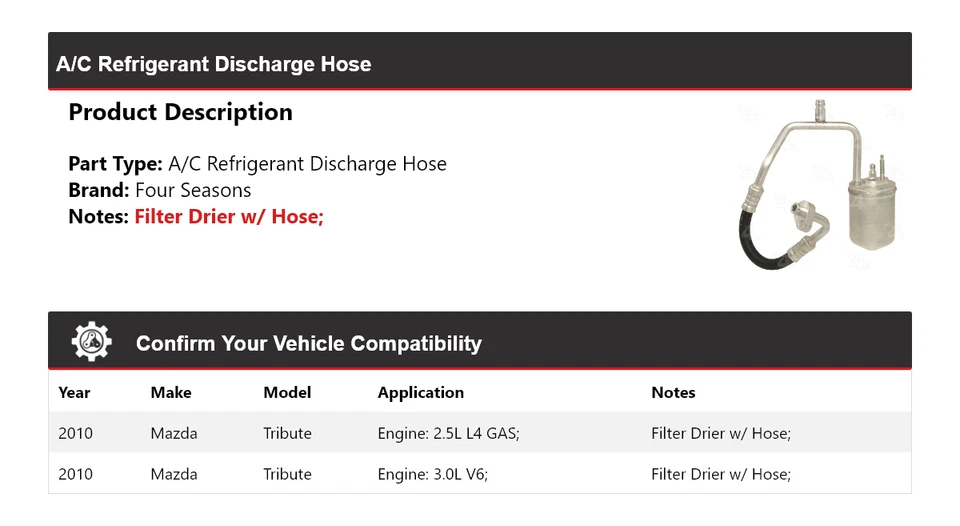The height and width of the screenshot is (526, 960).
Task: Open the product photo of the hose assembly
Action: [x=820, y=187]
